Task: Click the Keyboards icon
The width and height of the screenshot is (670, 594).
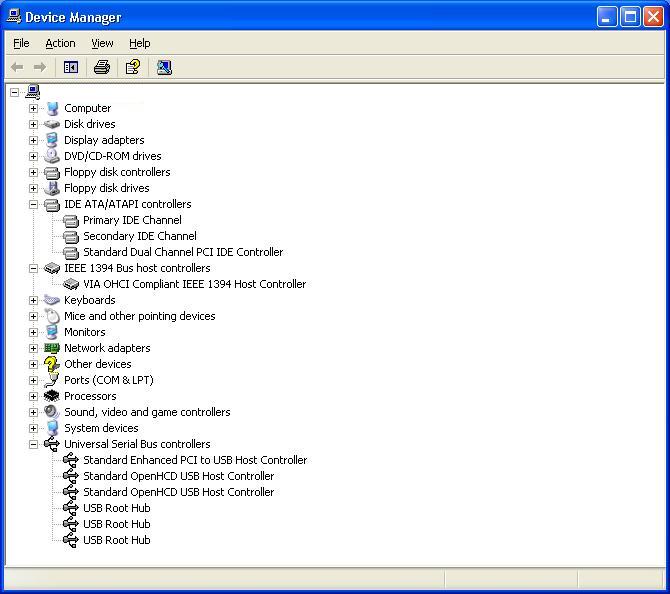Action: tap(52, 300)
